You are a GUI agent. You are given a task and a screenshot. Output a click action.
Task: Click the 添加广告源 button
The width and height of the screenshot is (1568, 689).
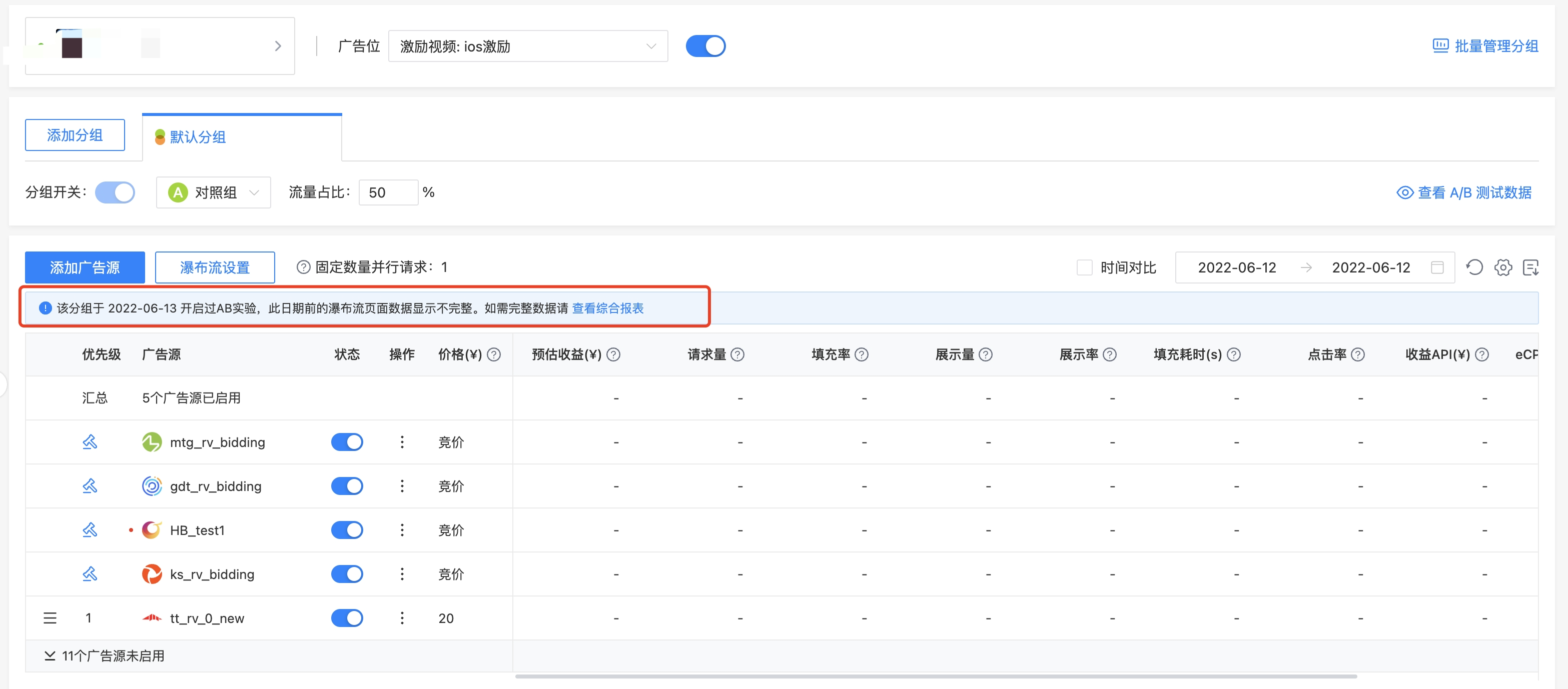pos(85,267)
